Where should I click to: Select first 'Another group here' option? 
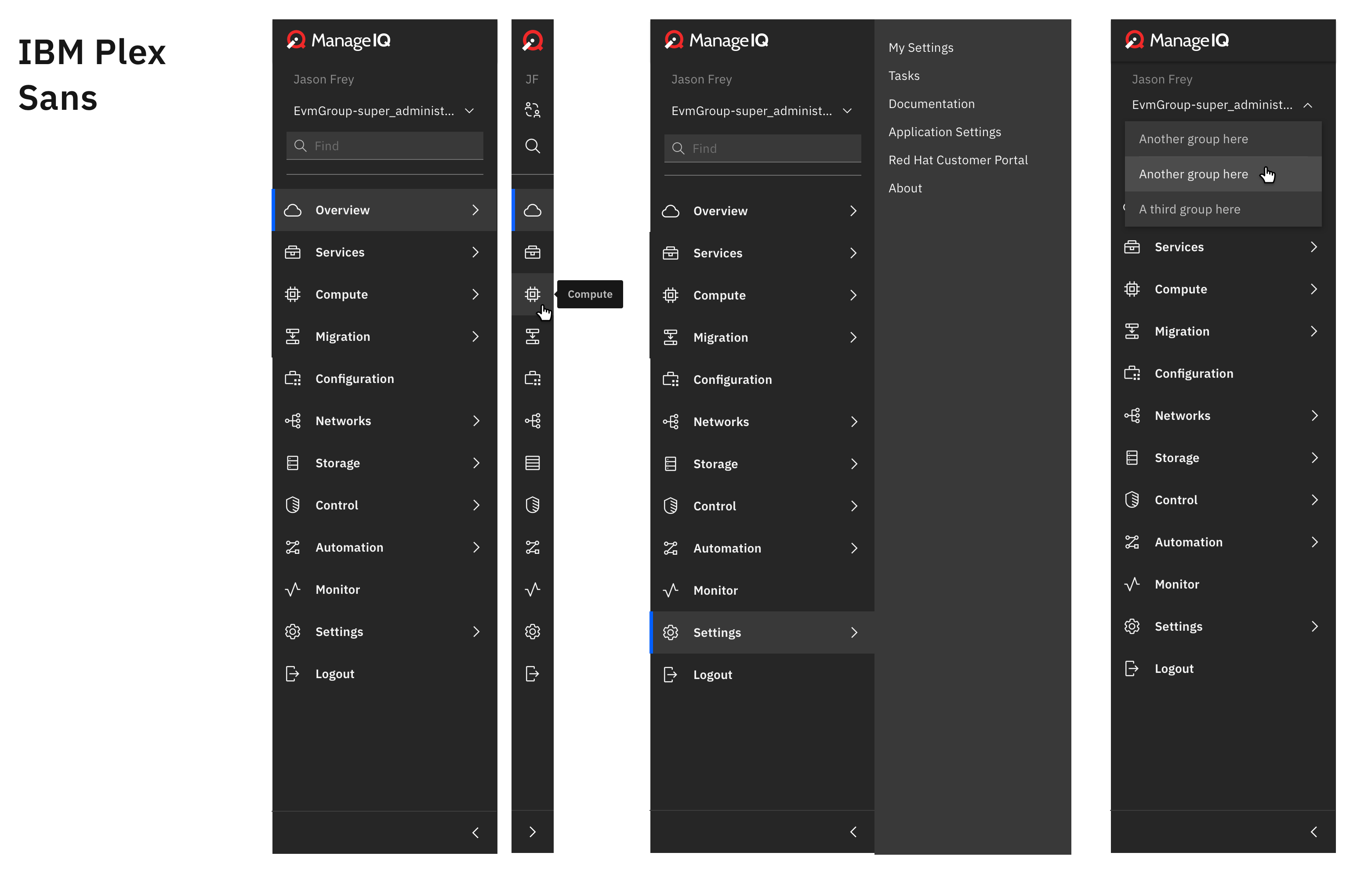[x=1223, y=139]
